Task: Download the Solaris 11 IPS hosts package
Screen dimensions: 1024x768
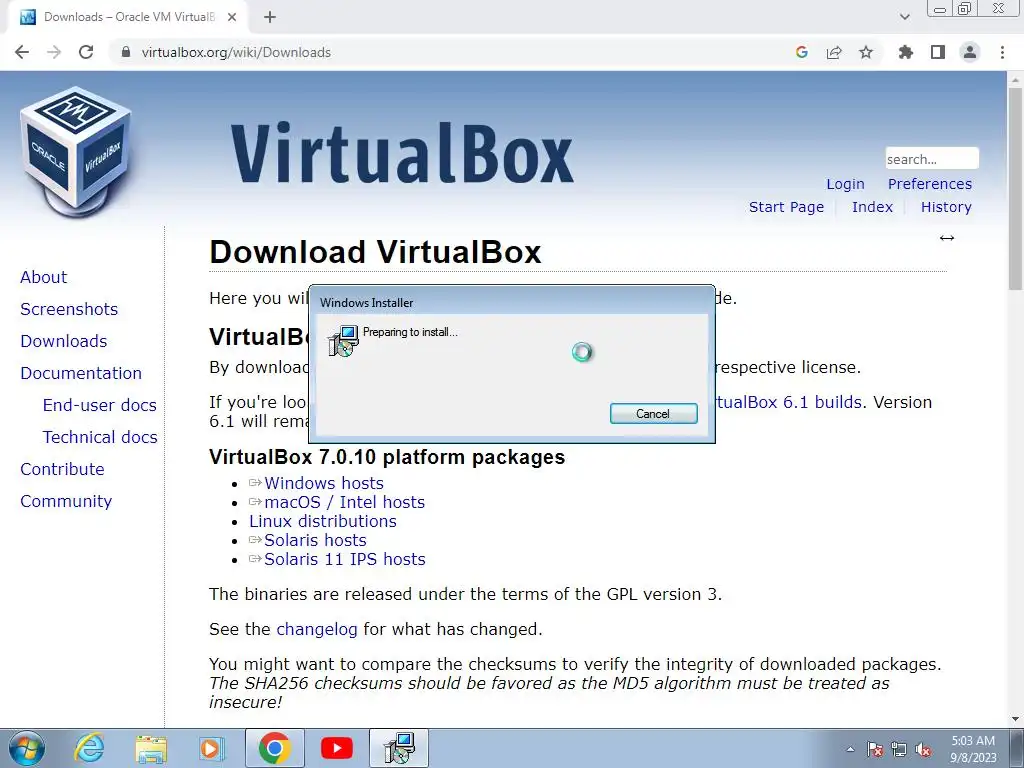Action: coord(344,559)
